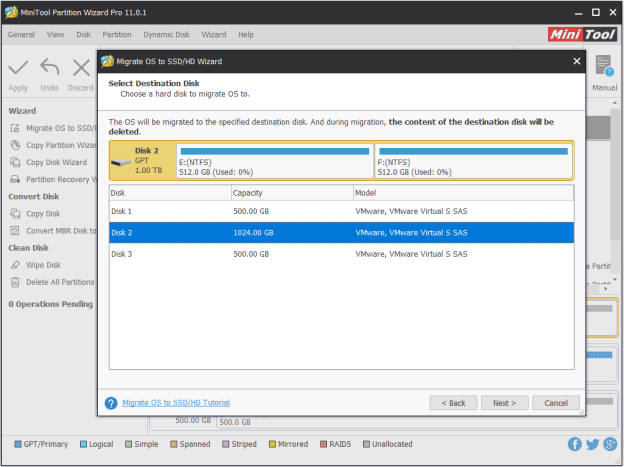Open the Google Plus social icon
The image size is (624, 467).
tap(609, 444)
